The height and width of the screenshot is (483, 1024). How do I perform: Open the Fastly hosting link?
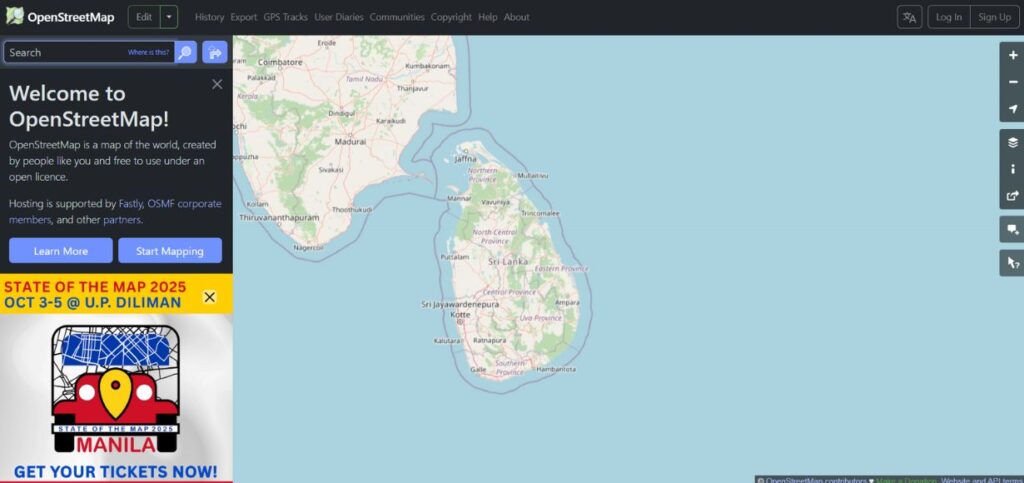point(131,204)
